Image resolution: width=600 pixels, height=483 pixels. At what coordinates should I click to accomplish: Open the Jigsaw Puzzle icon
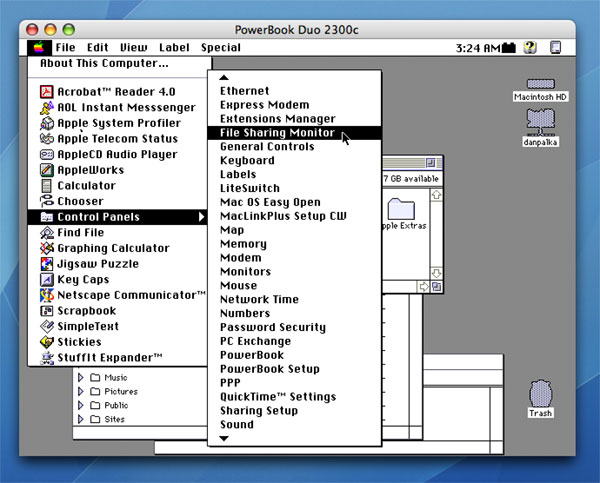click(47, 264)
